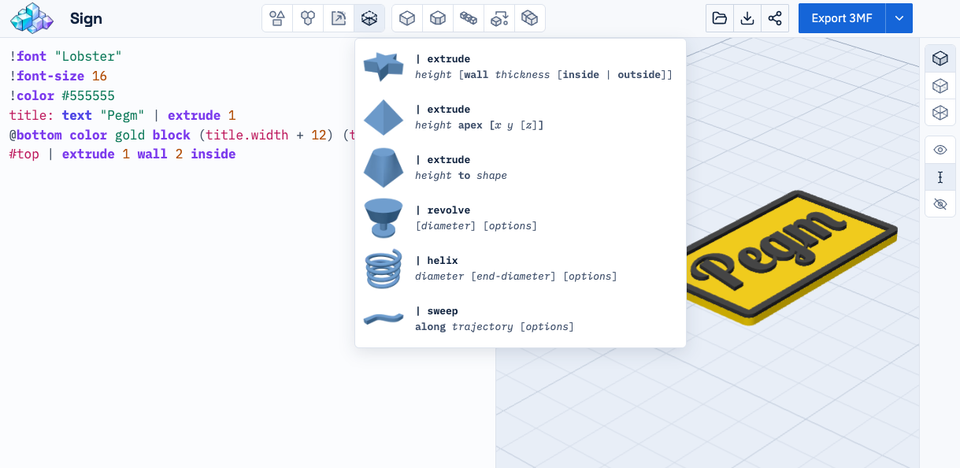Click the share icon
Image resolution: width=960 pixels, height=468 pixels.
tap(775, 18)
